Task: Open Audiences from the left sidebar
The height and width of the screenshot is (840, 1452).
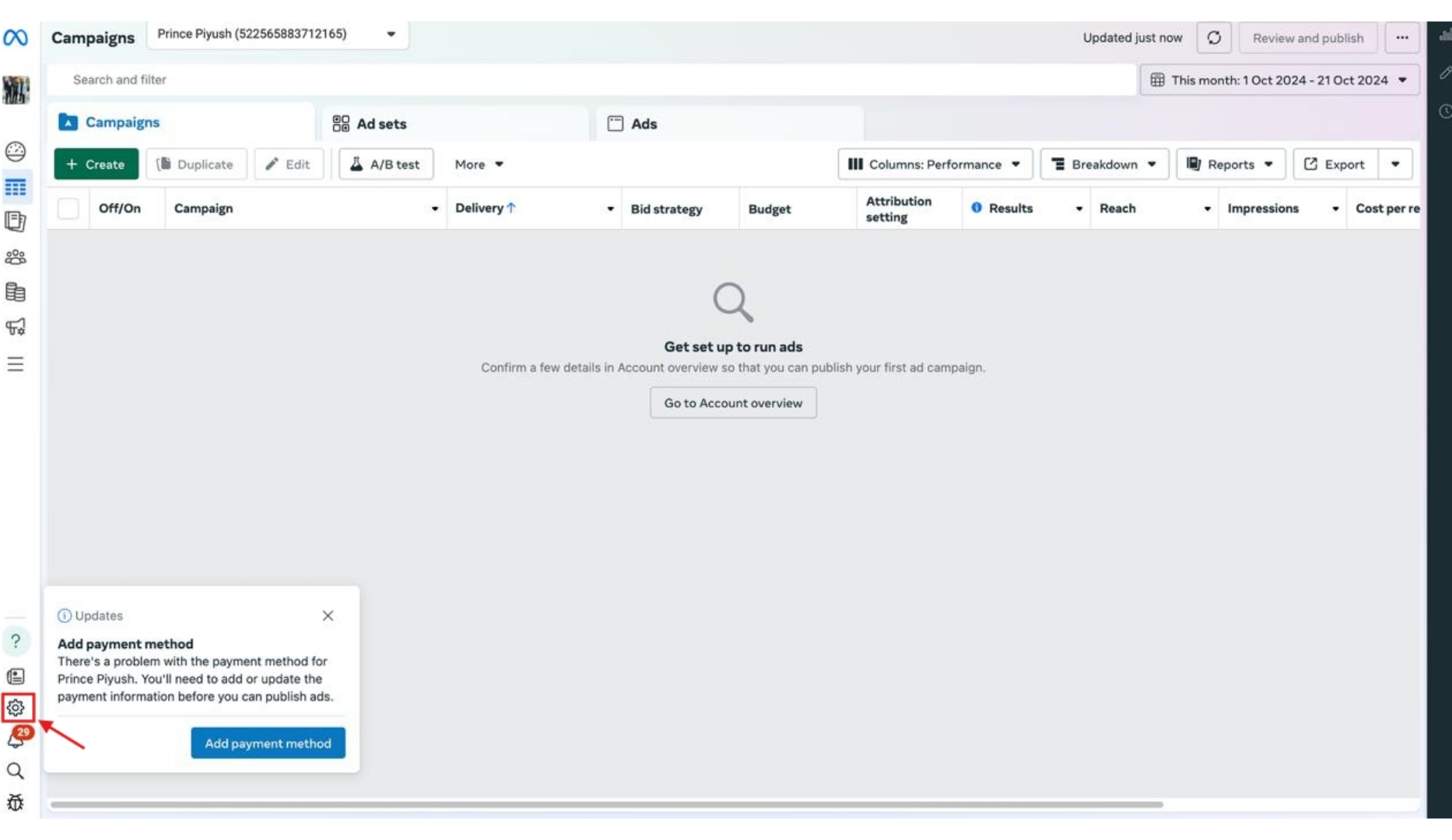Action: (x=16, y=257)
